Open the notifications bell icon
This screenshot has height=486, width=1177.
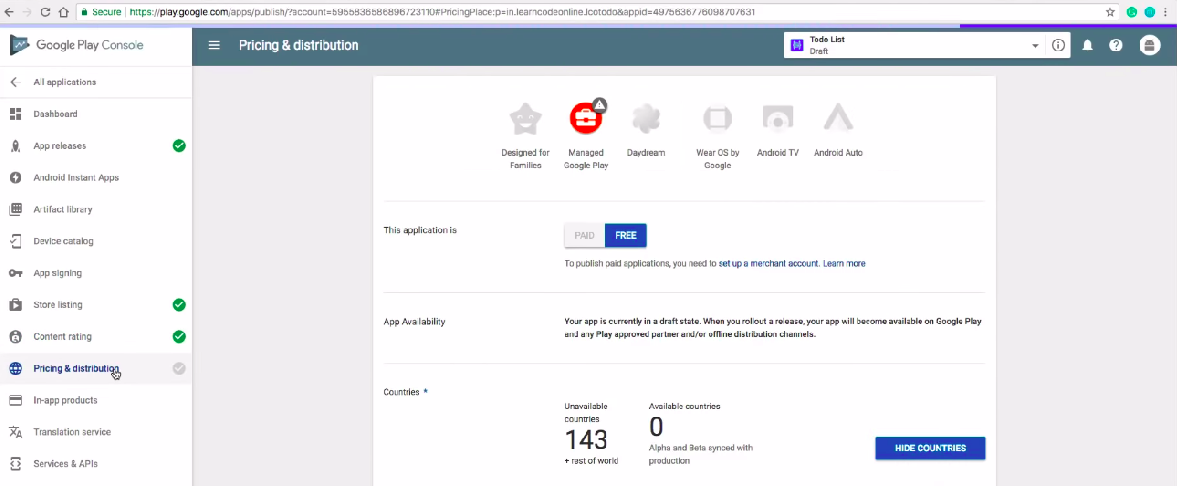[1087, 46]
